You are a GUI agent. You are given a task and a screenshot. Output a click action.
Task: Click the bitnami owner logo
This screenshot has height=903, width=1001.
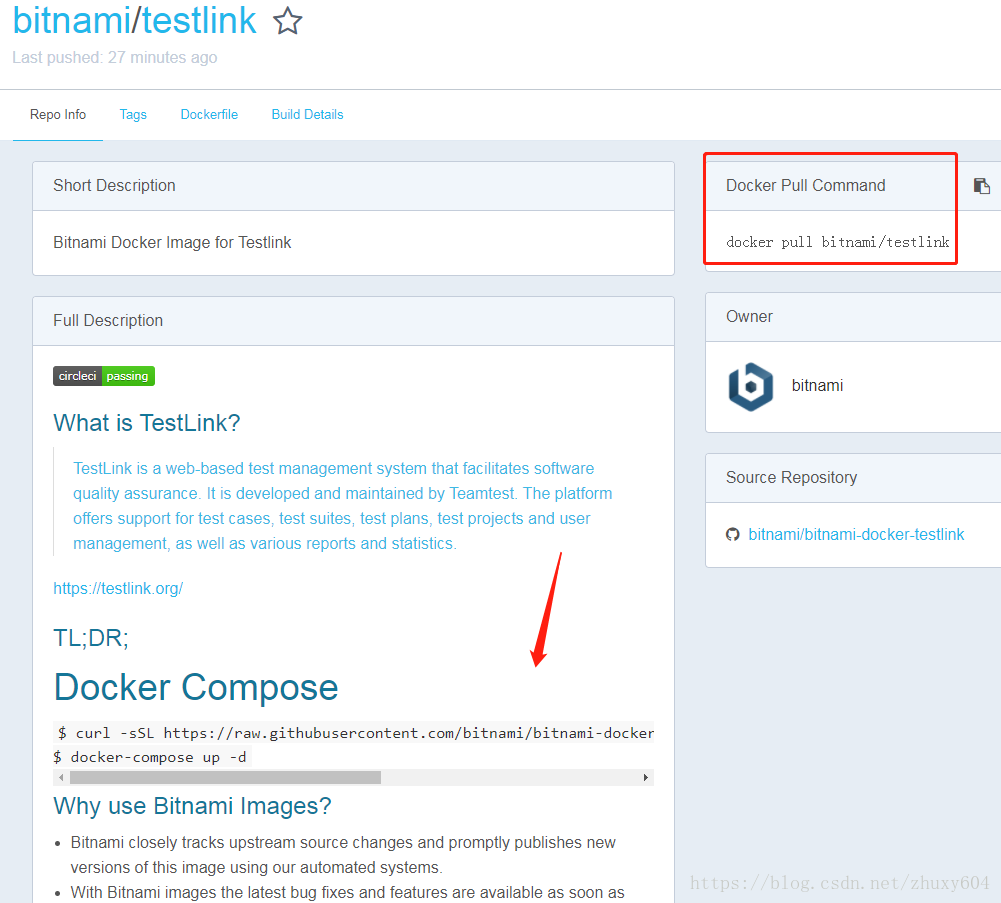pos(751,386)
